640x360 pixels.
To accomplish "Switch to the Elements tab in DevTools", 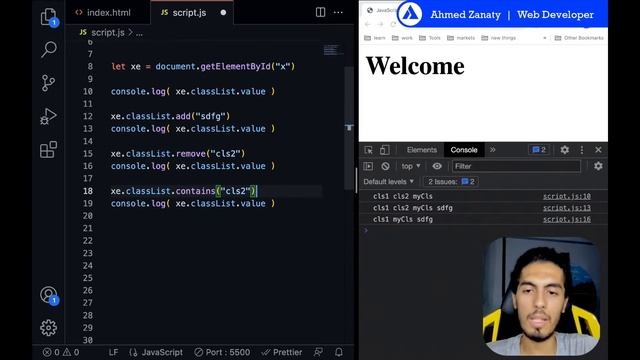I will tap(422, 150).
